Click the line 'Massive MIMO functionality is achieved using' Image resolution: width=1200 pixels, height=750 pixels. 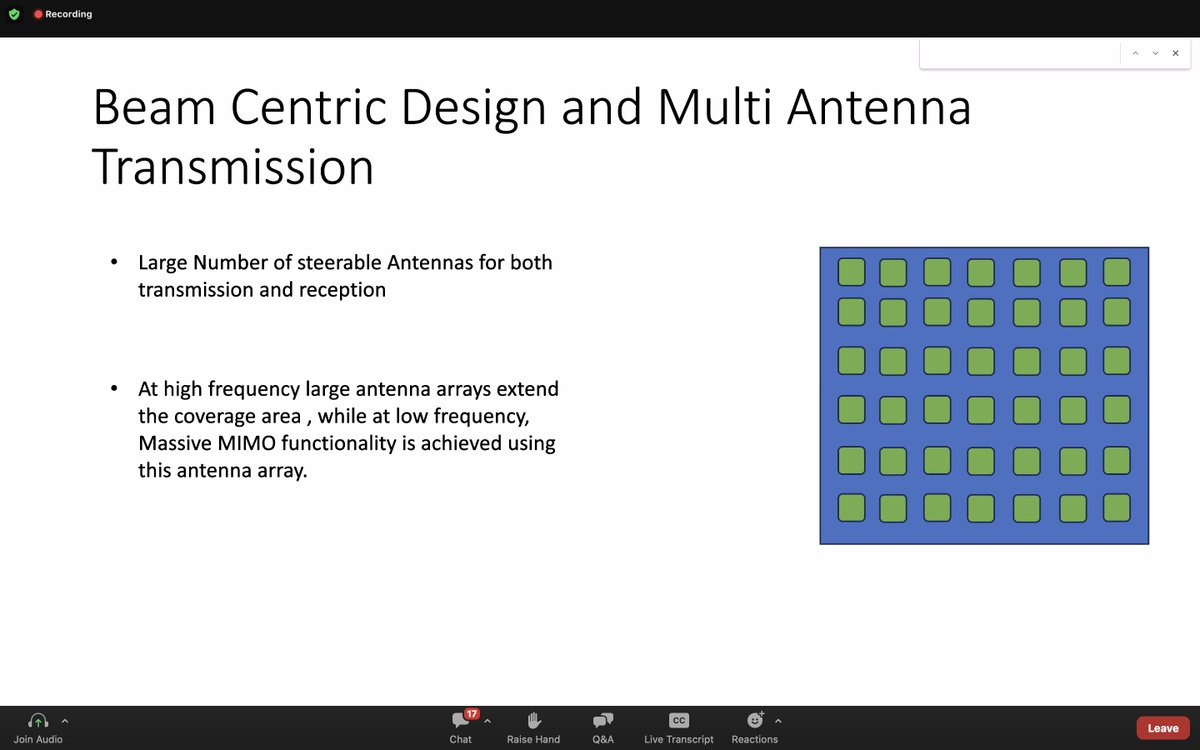(x=347, y=442)
